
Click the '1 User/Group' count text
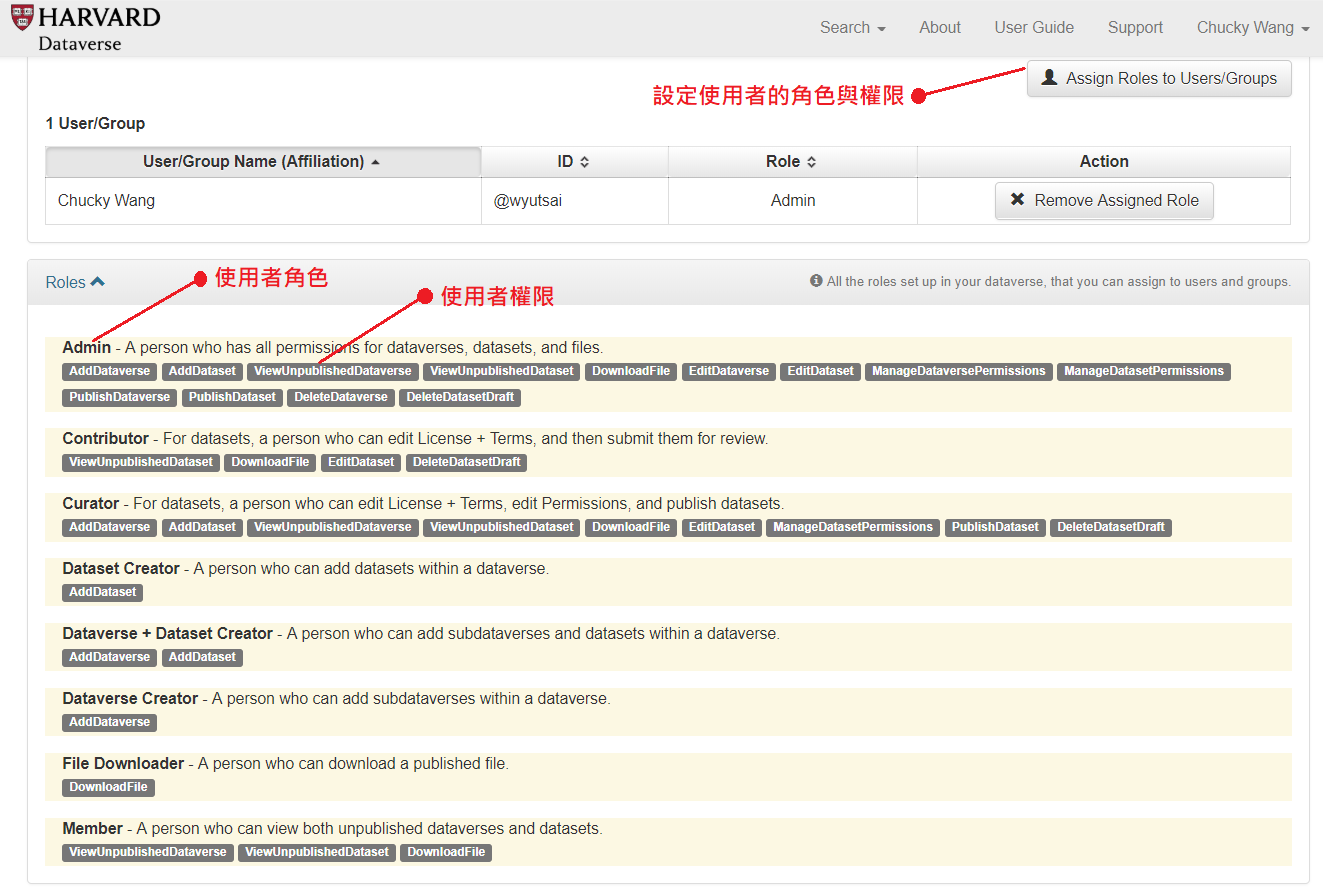95,124
